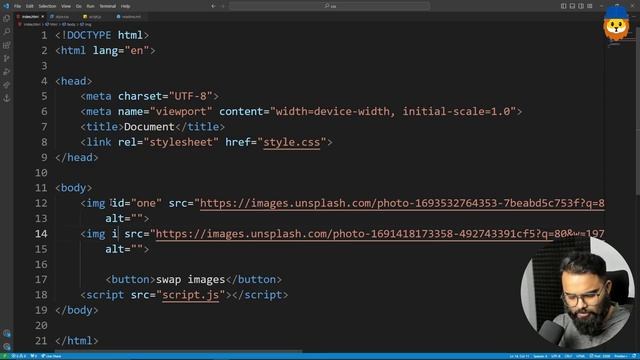Image resolution: width=640 pixels, height=360 pixels.
Task: Switch to the style.css editor tab
Action: 61,17
